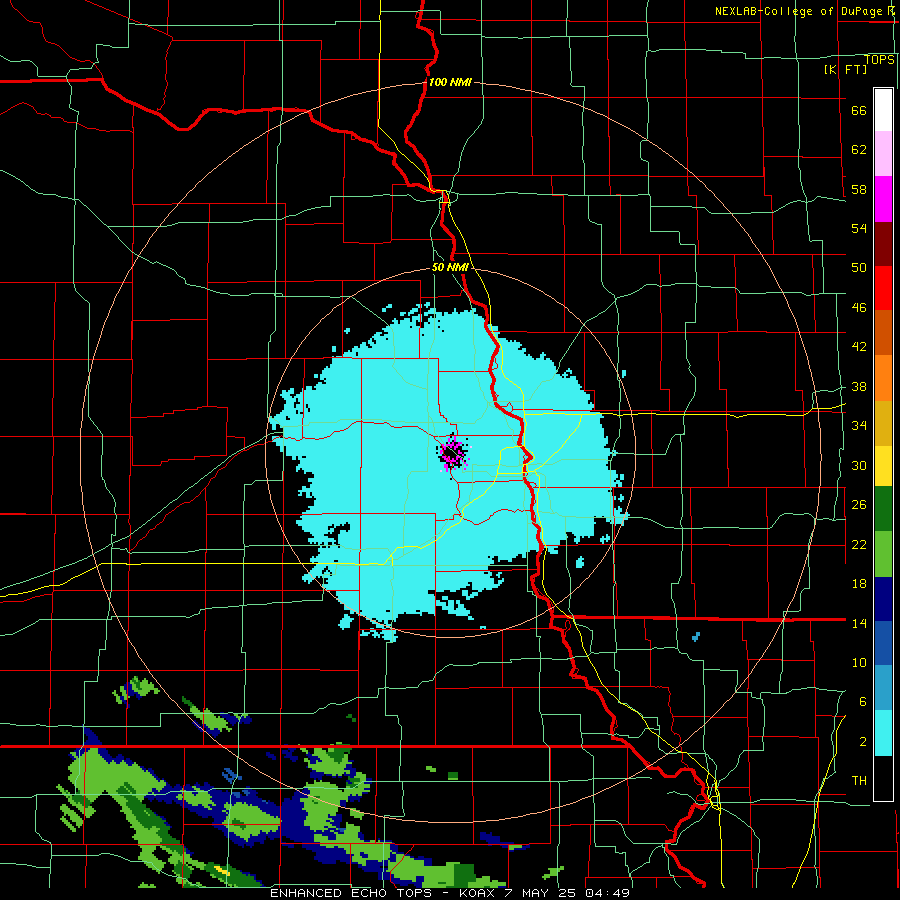This screenshot has height=900, width=900.
Task: Click the light green legend swatch
Action: click(x=883, y=554)
